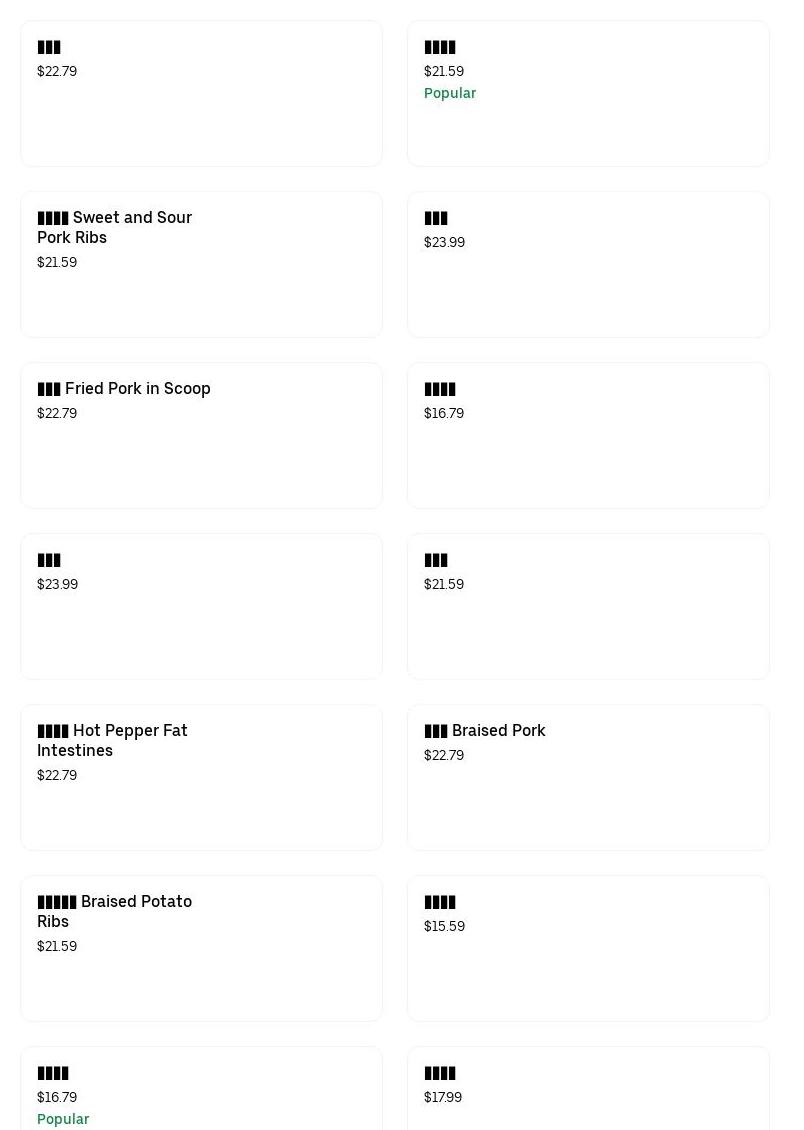Select the $23.99 item in right column
804x1130 pixels.
pos(588,264)
